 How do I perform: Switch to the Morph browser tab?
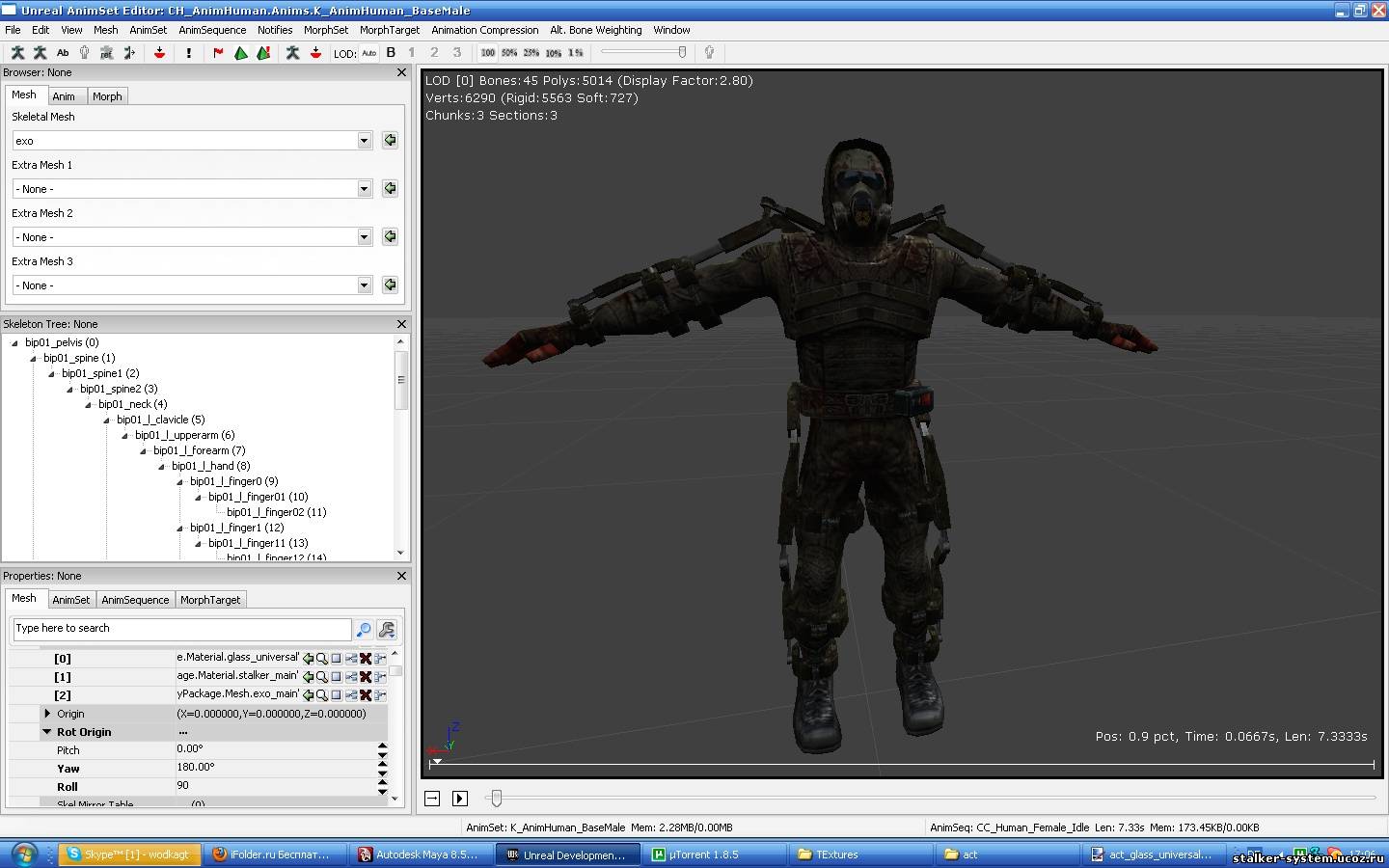[x=107, y=96]
